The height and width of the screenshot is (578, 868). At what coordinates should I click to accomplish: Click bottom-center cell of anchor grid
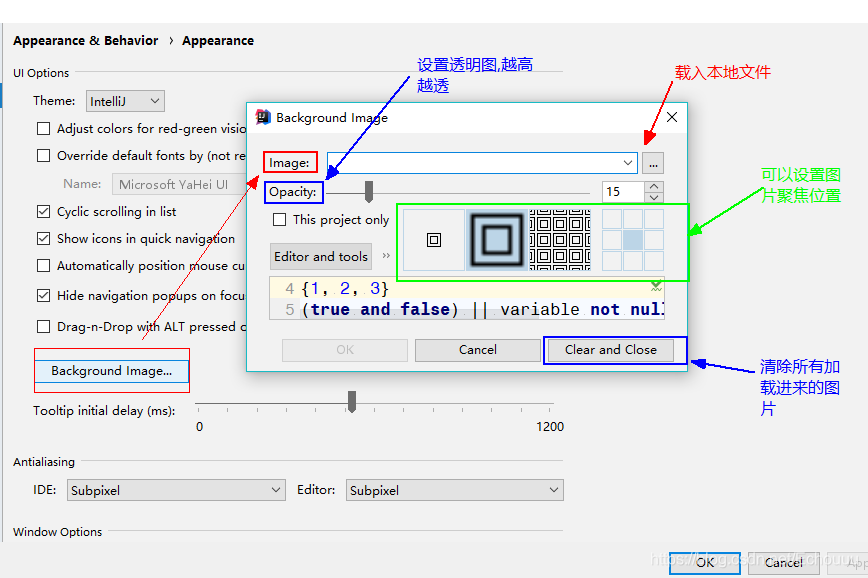633,261
